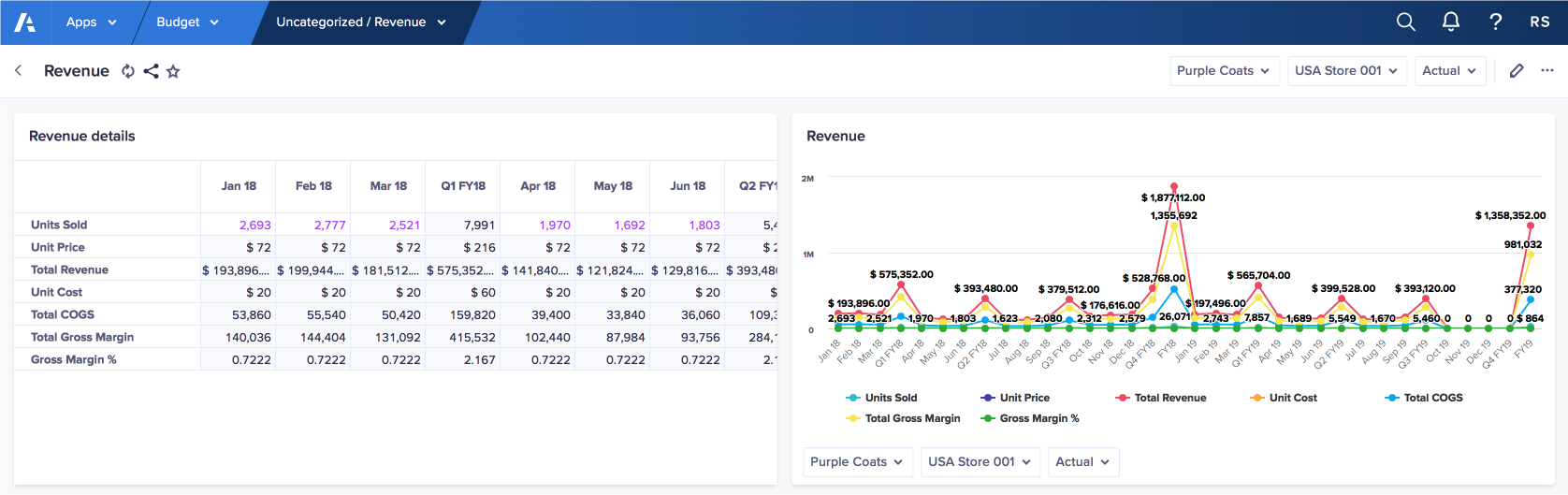Toggle Gross Margin % series in legend
Viewport: 1568px width, 495px height.
point(1030,418)
